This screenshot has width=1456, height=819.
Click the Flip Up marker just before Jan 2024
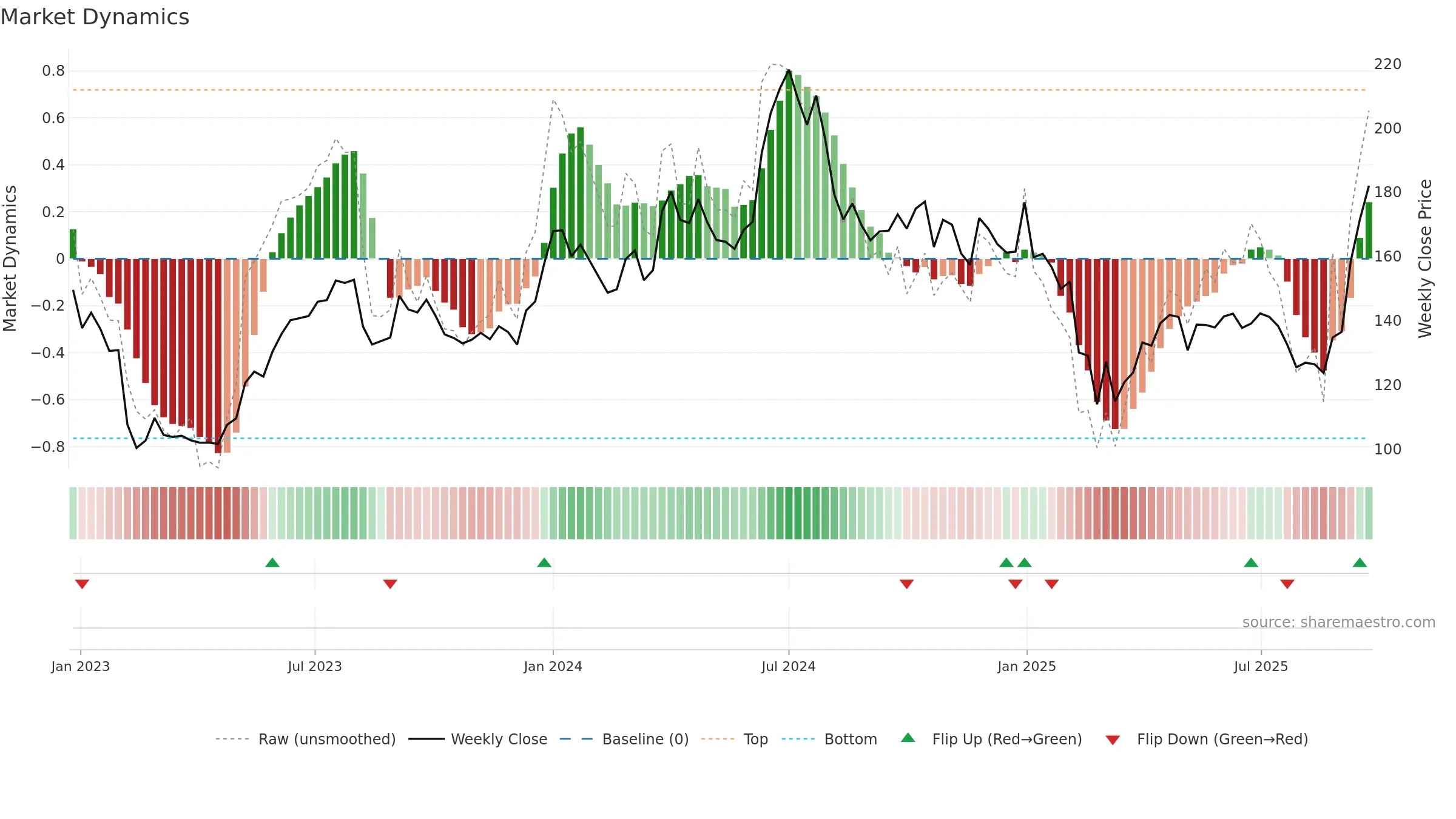coord(544,562)
